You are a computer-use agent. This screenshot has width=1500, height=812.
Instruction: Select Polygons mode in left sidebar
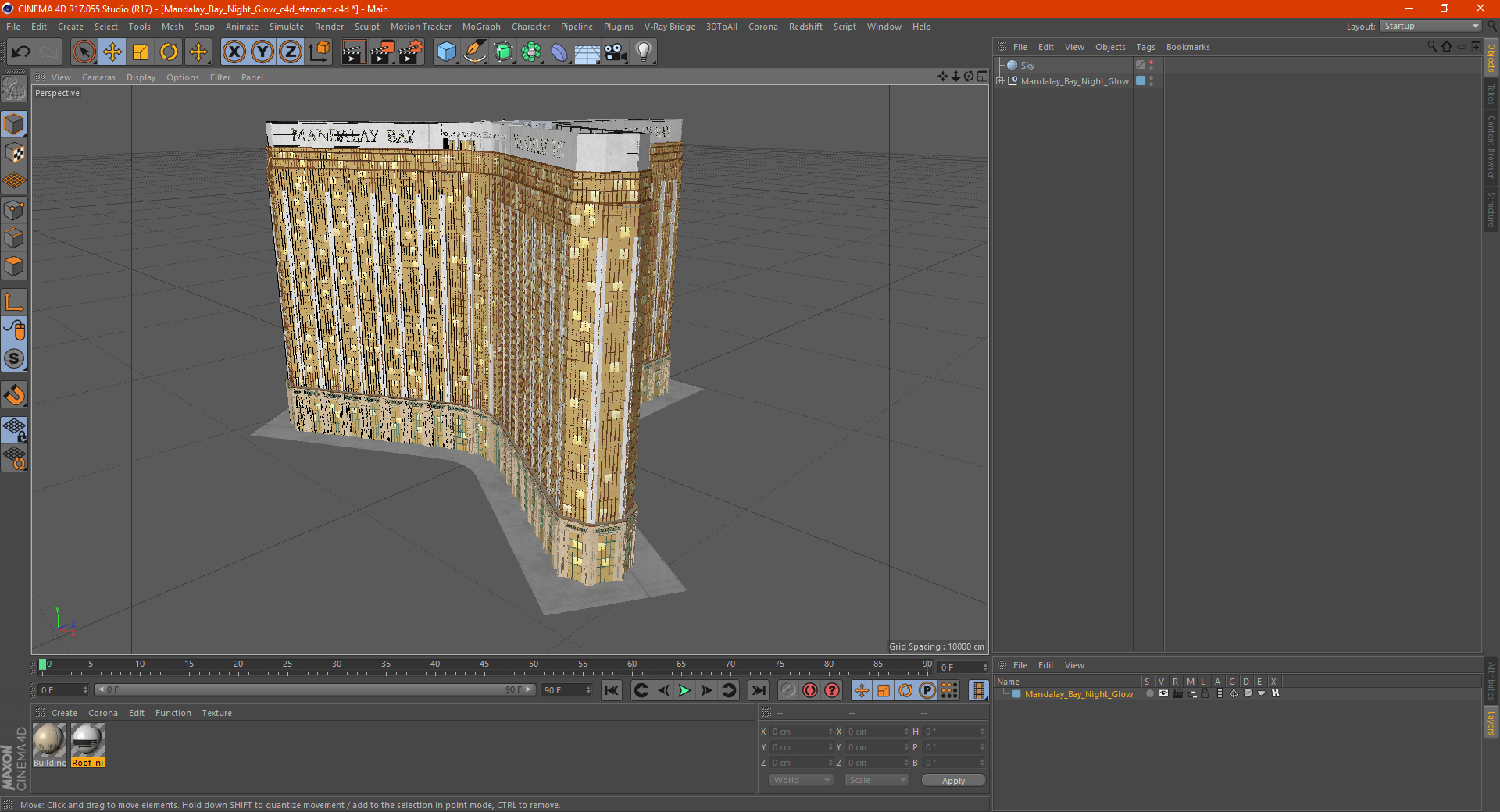tap(14, 266)
